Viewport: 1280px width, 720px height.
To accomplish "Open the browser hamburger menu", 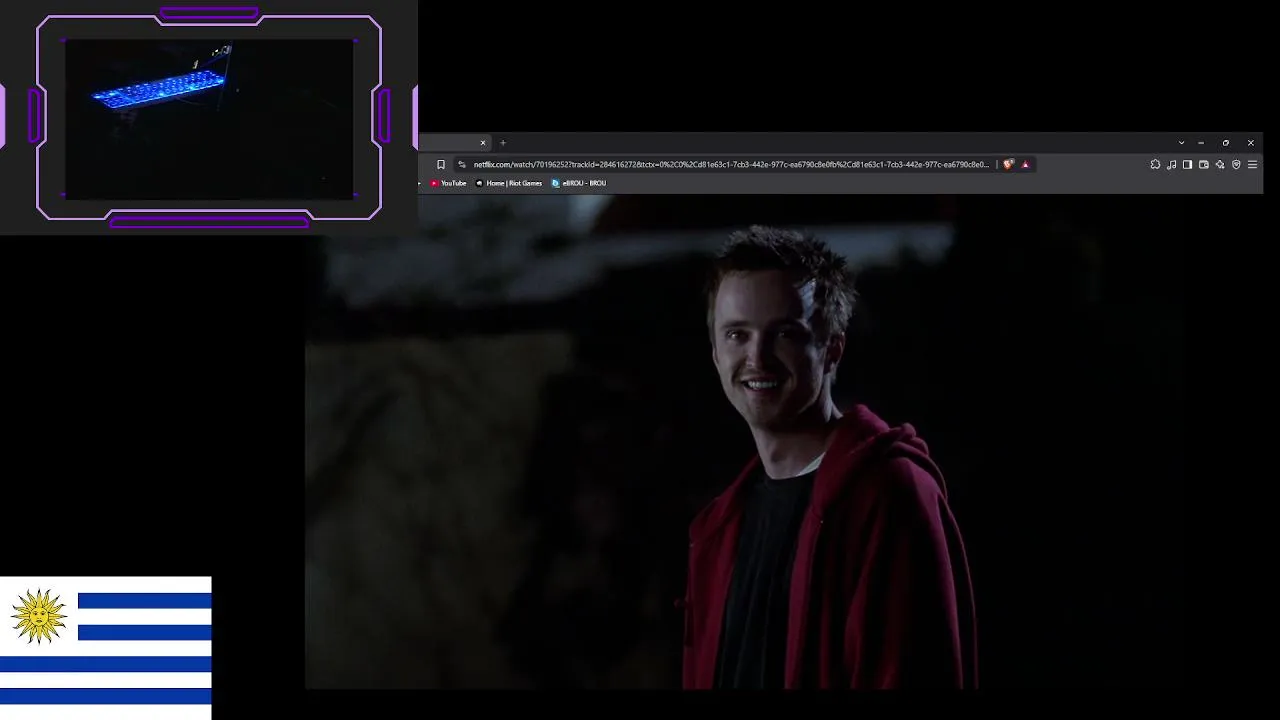I will pyautogui.click(x=1252, y=165).
